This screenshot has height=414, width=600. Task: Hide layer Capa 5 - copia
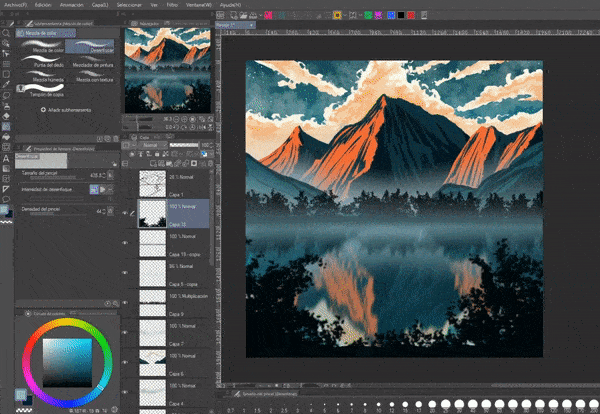(125, 273)
